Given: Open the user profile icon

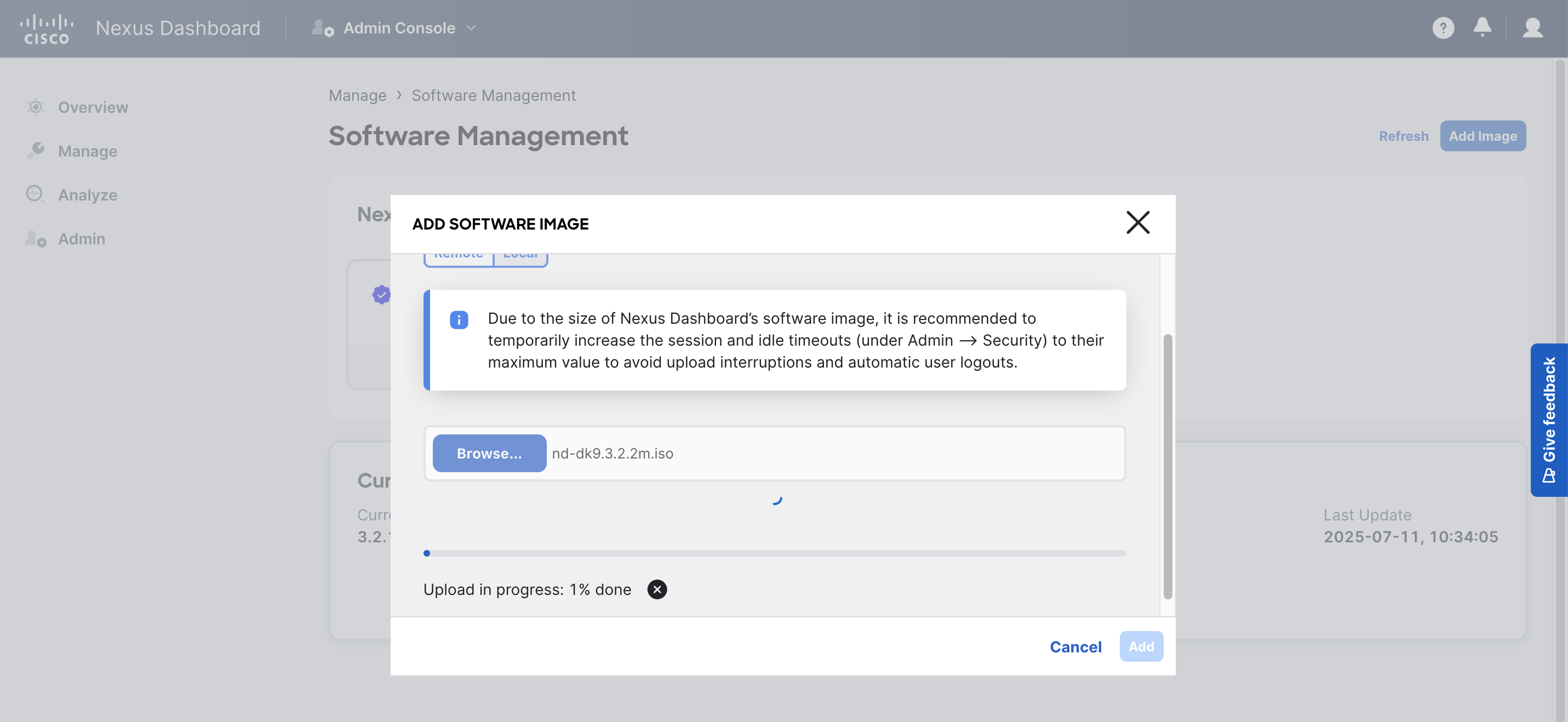Looking at the screenshot, I should (1532, 28).
